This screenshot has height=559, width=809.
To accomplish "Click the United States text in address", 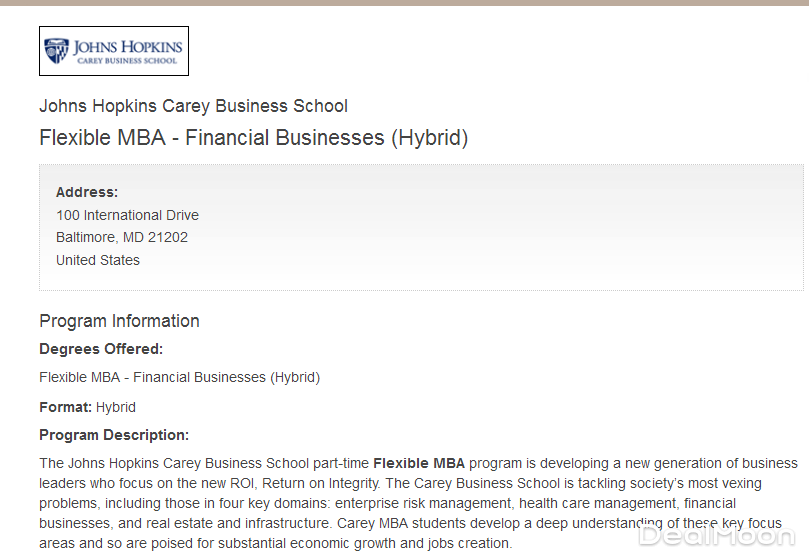I will (98, 260).
